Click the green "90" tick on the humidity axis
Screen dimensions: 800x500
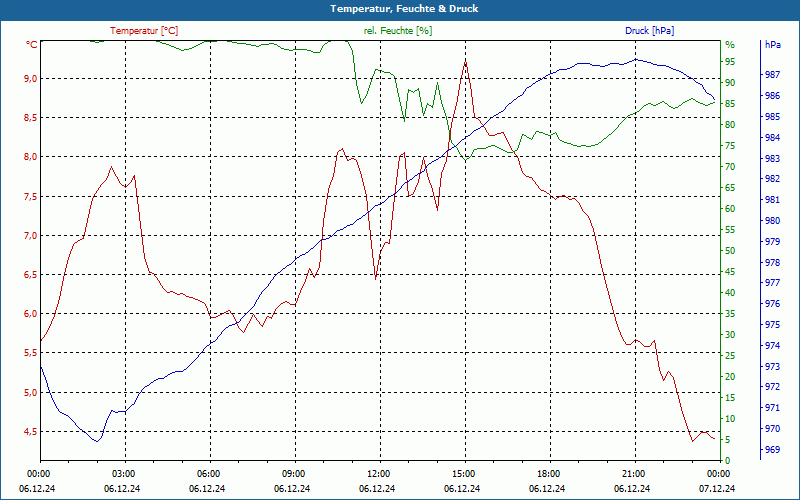(730, 83)
